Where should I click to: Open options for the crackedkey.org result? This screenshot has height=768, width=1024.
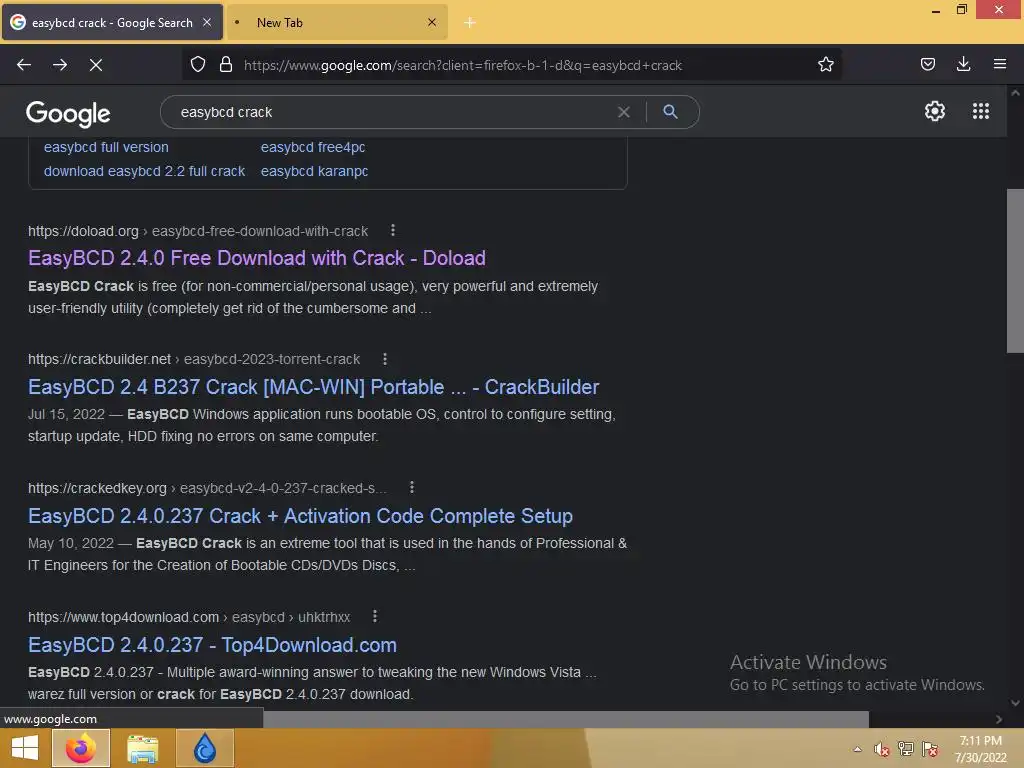pos(411,488)
